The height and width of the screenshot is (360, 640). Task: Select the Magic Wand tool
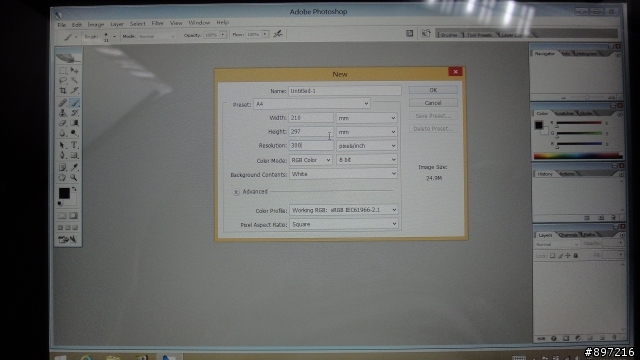[x=74, y=80]
